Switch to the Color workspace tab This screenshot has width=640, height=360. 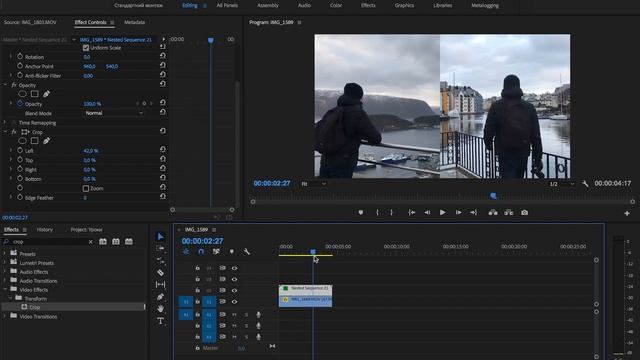pos(336,5)
